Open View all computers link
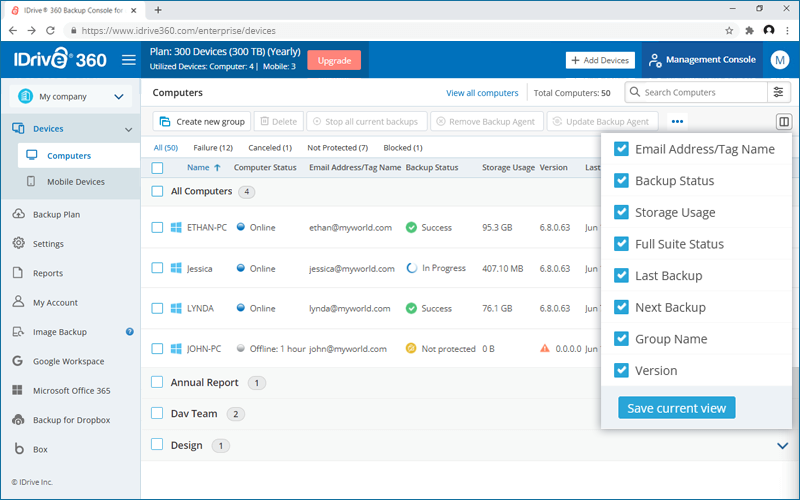800x500 pixels. click(x=482, y=93)
